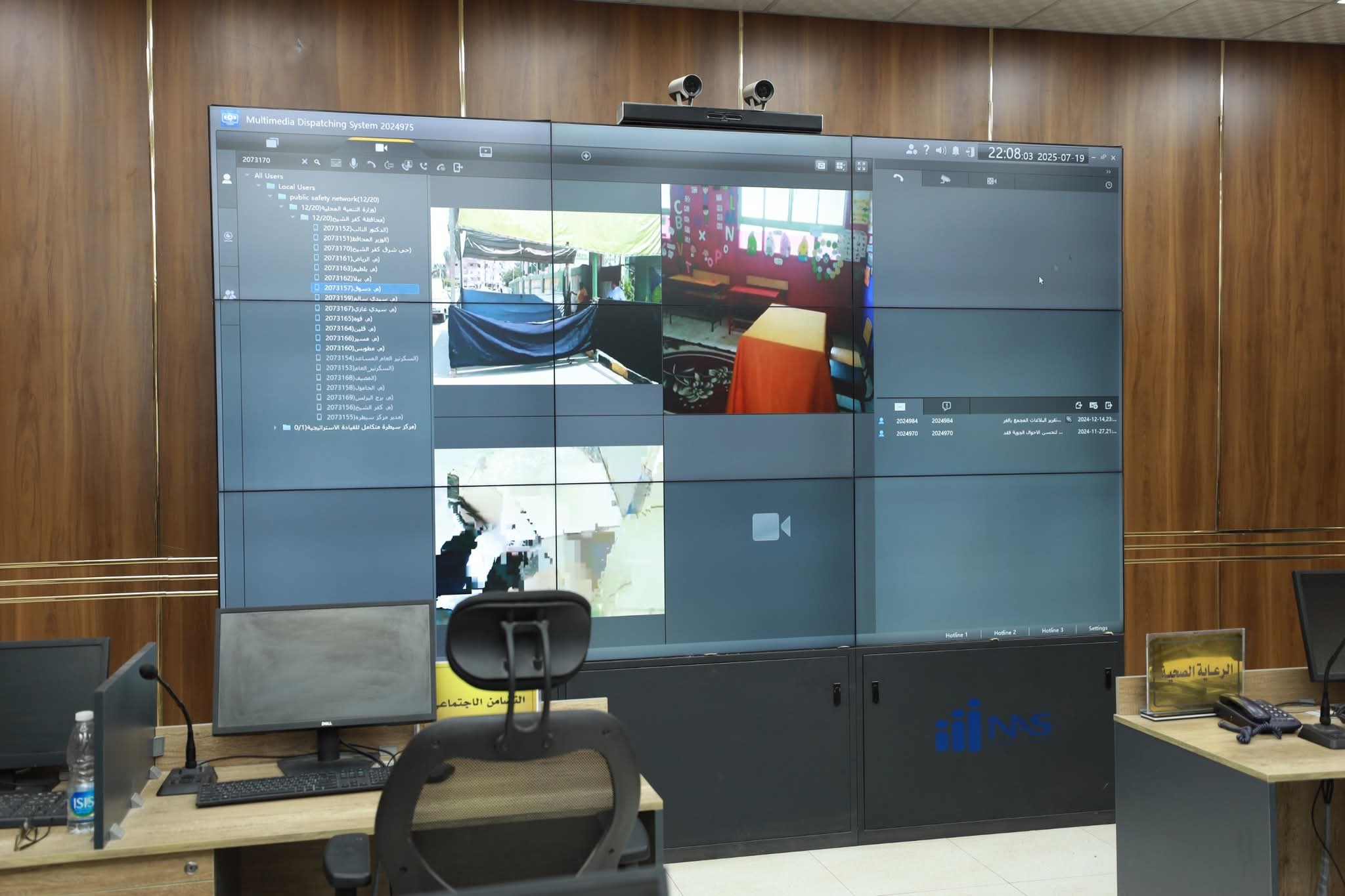Click the circular add-video icon above grid
Viewport: 1345px width, 896px height.
point(586,156)
